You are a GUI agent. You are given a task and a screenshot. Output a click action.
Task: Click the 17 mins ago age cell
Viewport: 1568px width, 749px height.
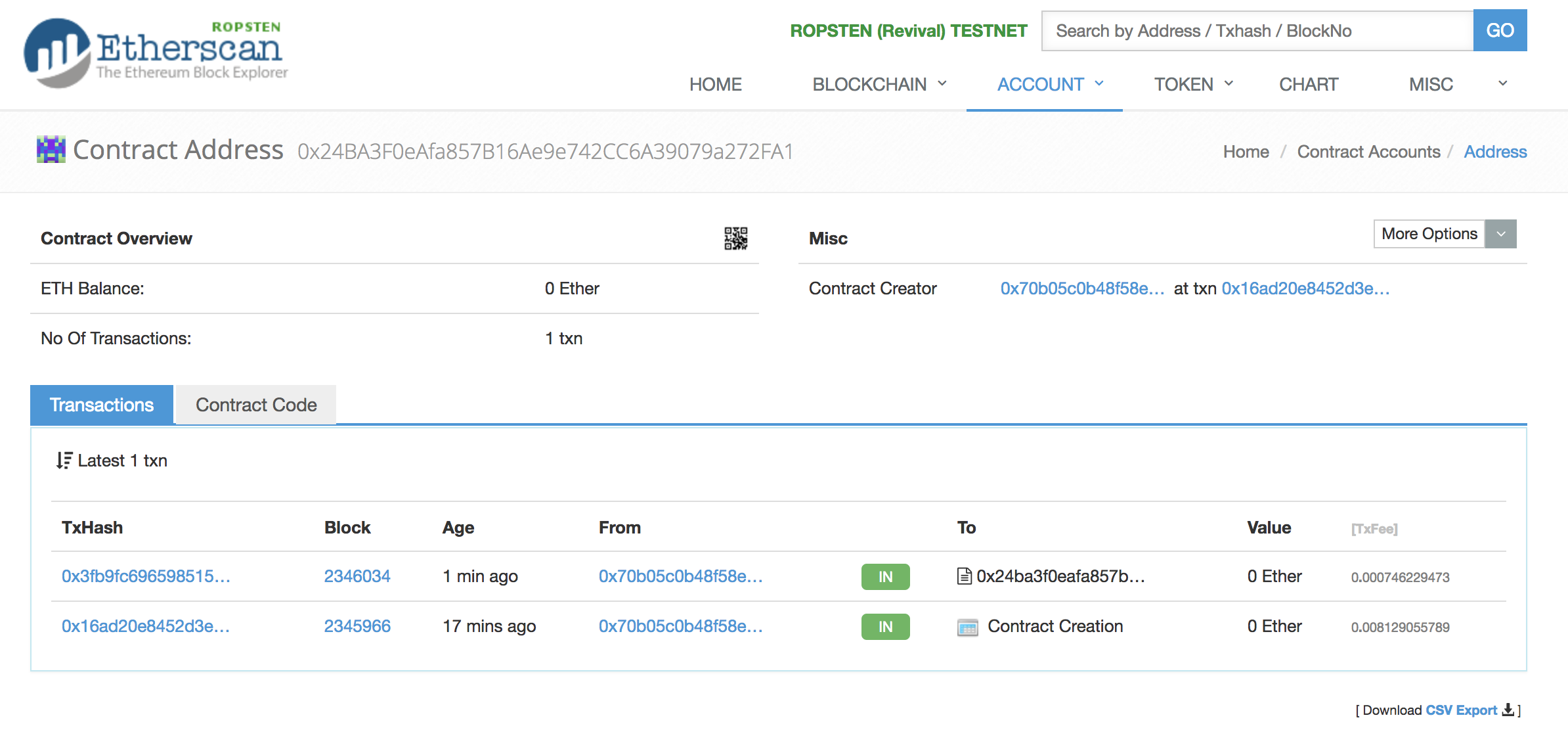(489, 626)
